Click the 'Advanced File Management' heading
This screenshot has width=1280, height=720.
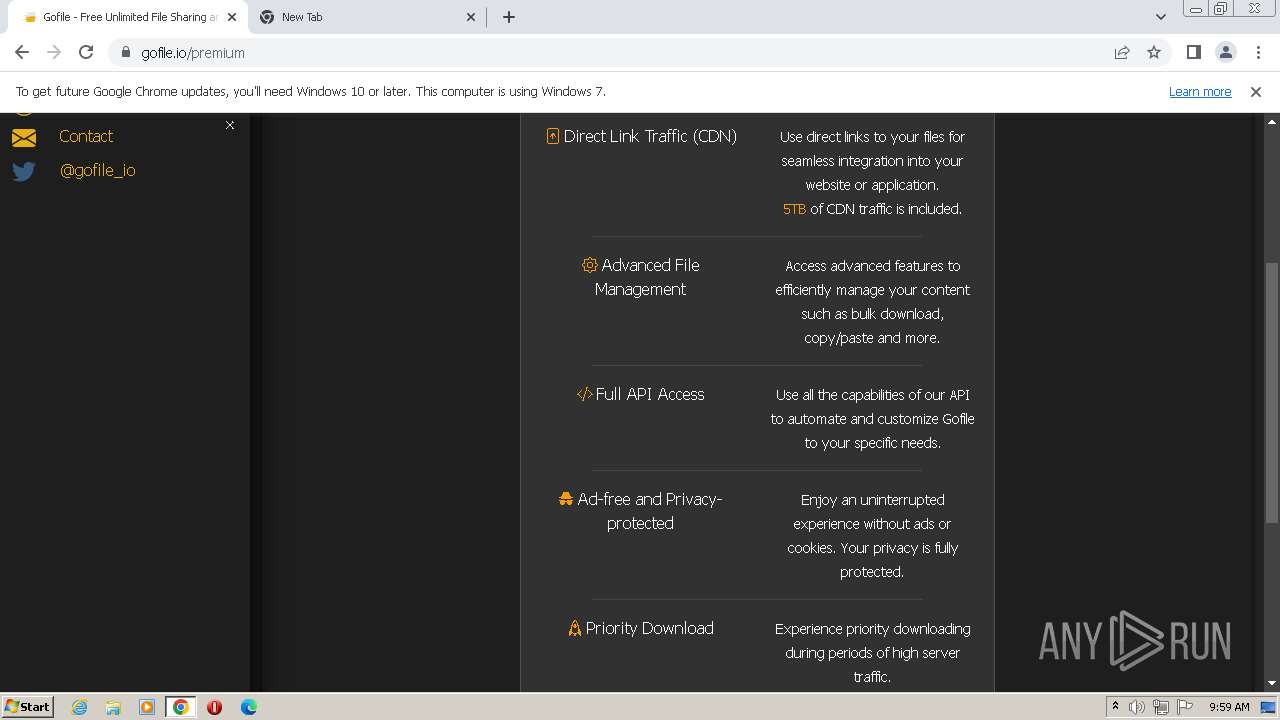[647, 277]
